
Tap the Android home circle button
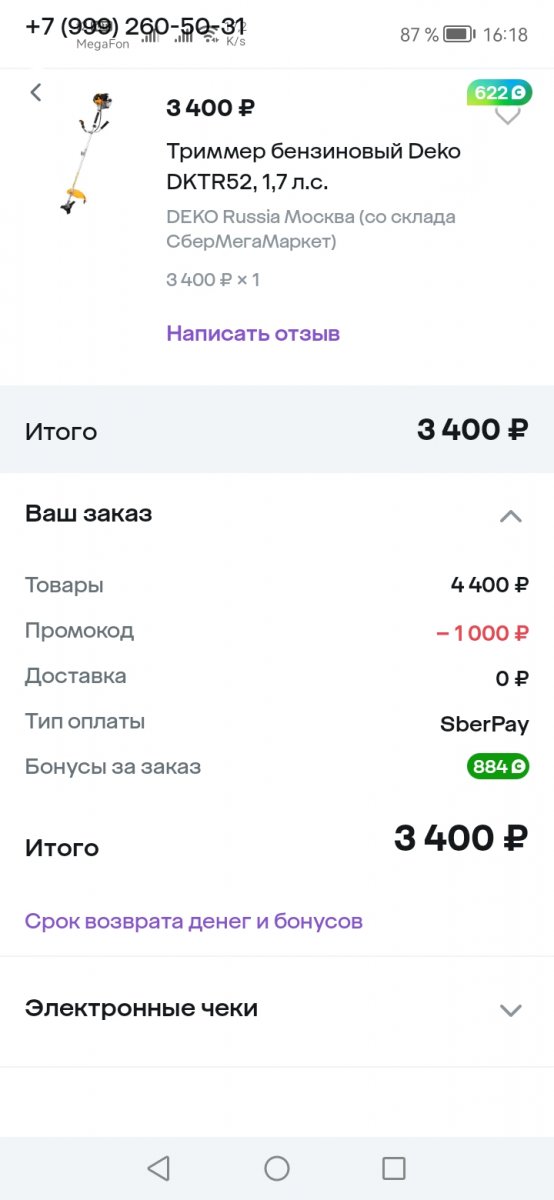277,1168
